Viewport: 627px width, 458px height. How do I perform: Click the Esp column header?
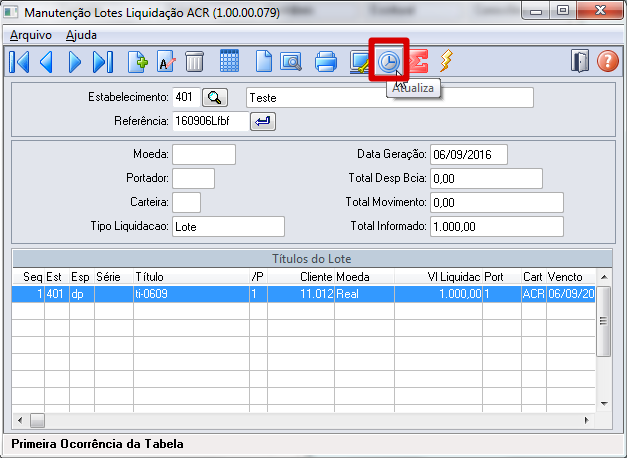82,277
